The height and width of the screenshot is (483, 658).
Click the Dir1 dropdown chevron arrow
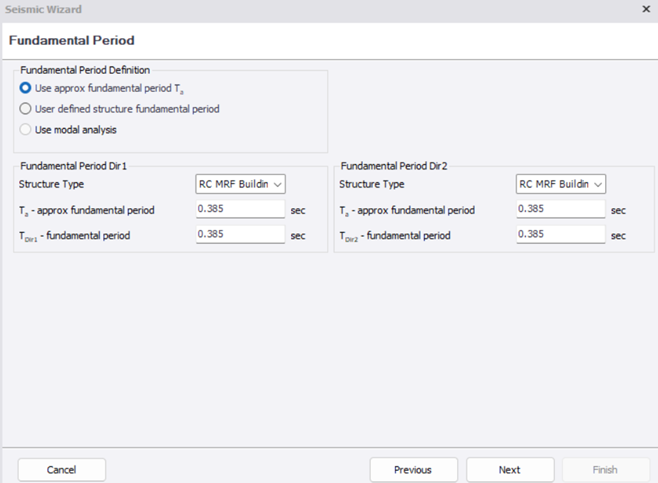click(277, 185)
